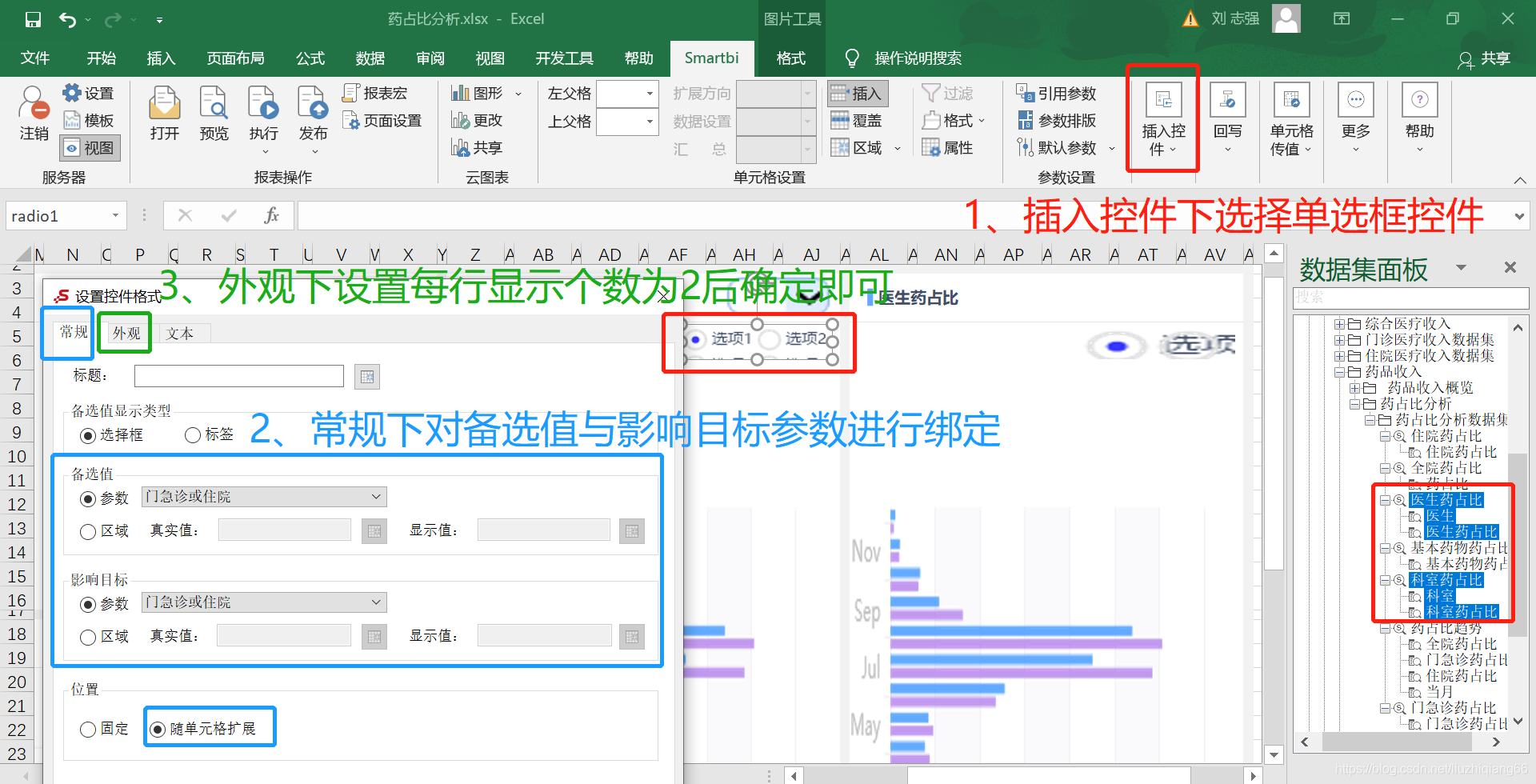Open the Name Box dropdown arrow
Screen dimensions: 1536x784
click(115, 216)
